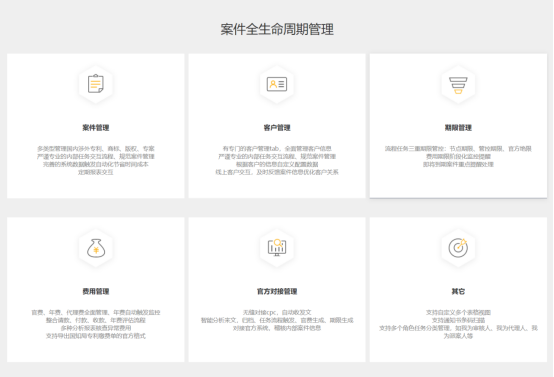
Task: Click the line 定期报表交互
Action: tap(95, 172)
